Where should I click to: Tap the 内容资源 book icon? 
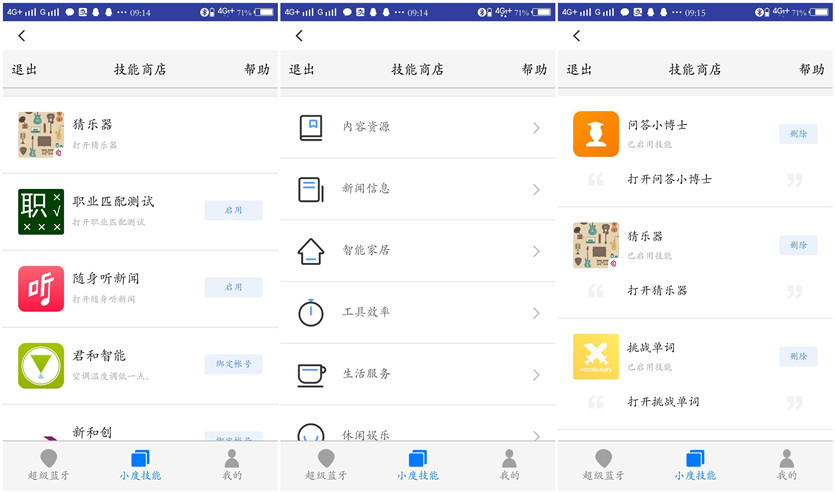(x=312, y=128)
